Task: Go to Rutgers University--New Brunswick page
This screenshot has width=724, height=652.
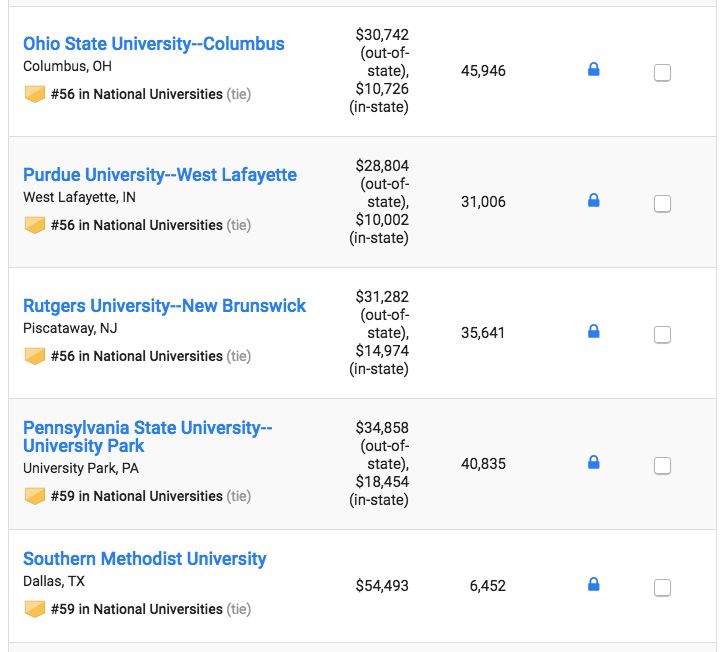Action: point(165,306)
